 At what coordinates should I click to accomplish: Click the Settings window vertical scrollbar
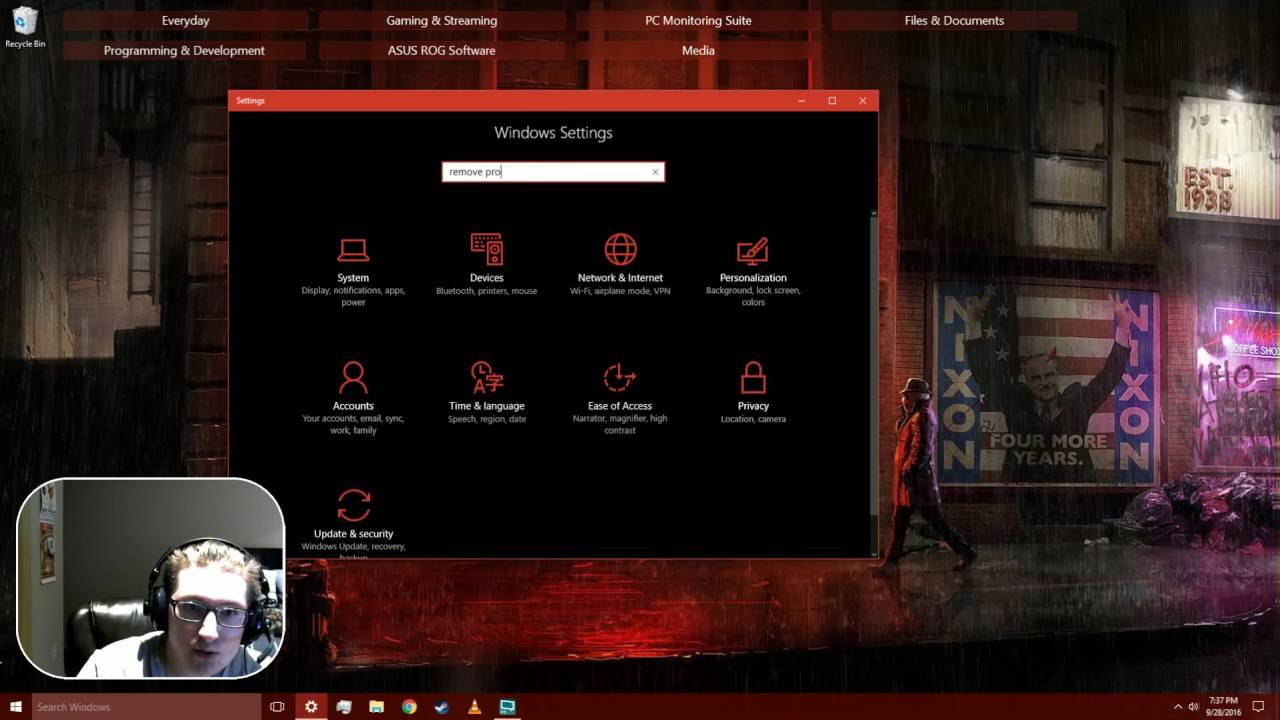coord(874,383)
